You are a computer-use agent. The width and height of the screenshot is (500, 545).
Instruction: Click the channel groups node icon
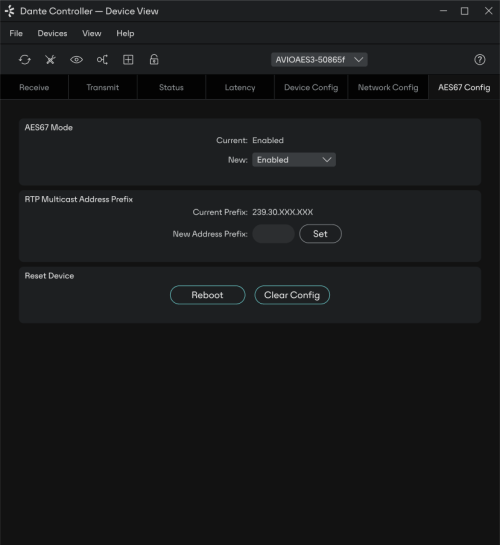[102, 60]
